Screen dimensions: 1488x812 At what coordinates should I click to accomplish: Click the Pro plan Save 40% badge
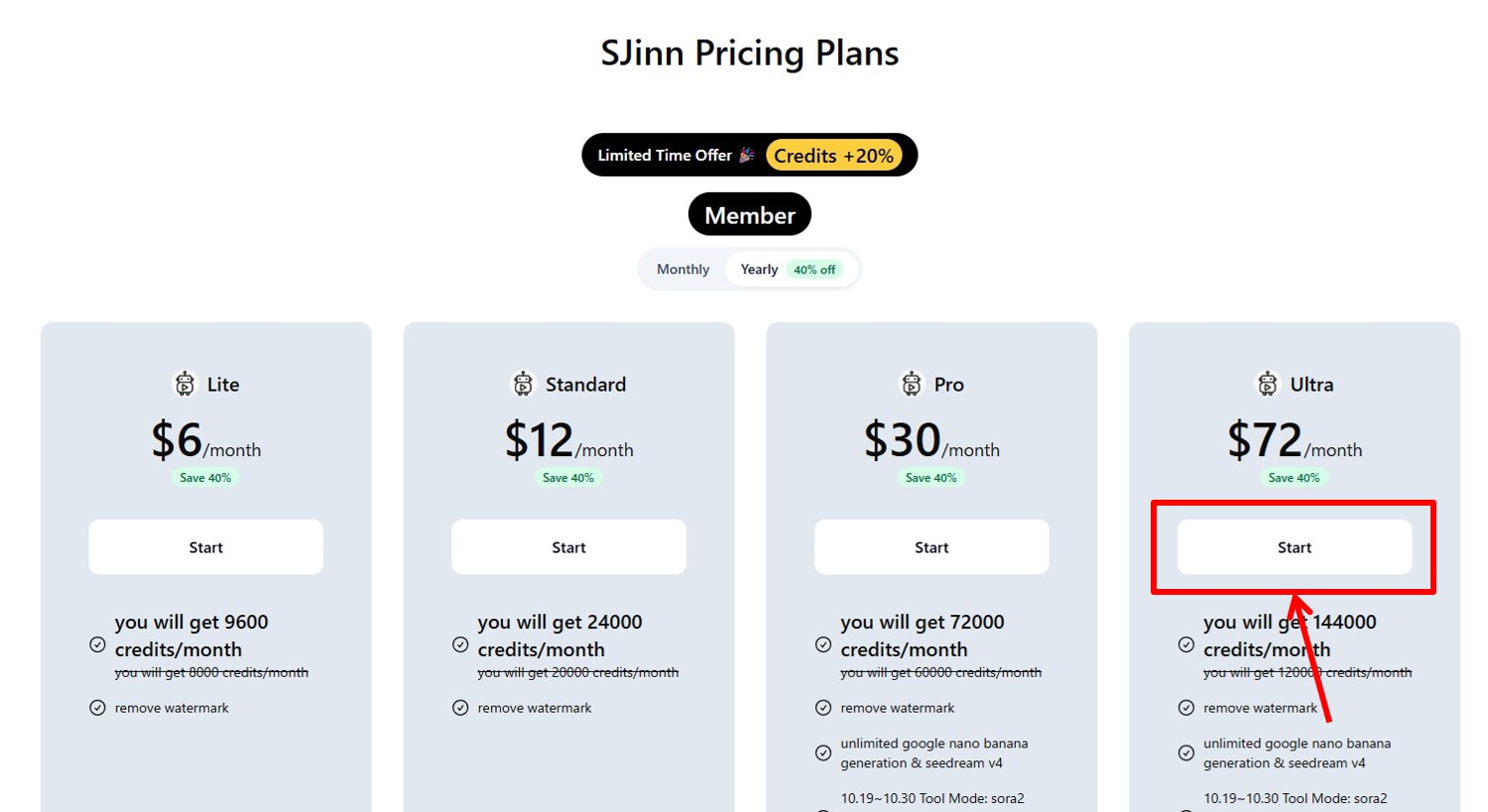pyautogui.click(x=931, y=478)
